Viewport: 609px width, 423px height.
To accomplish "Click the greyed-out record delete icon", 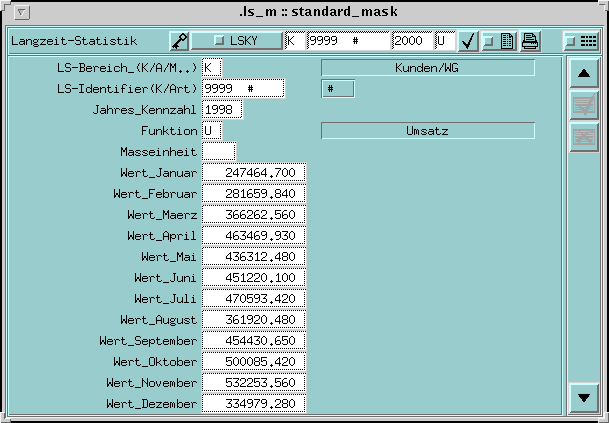I will [582, 138].
